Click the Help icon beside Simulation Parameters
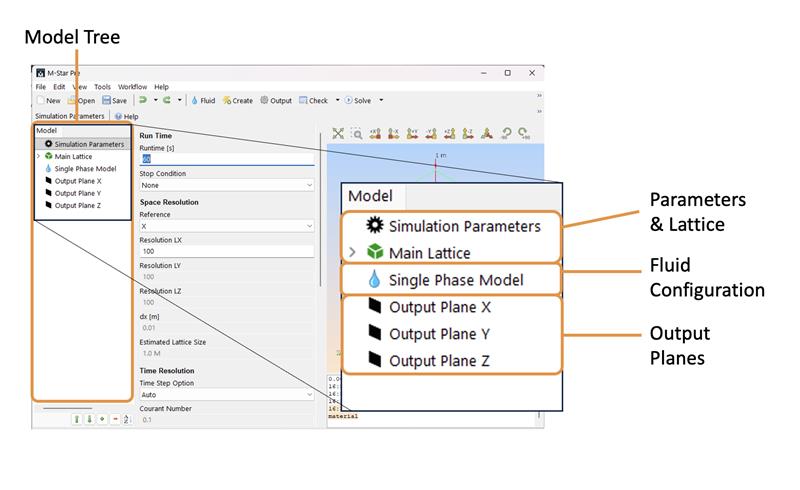Image resolution: width=800 pixels, height=490 pixels. [125, 116]
